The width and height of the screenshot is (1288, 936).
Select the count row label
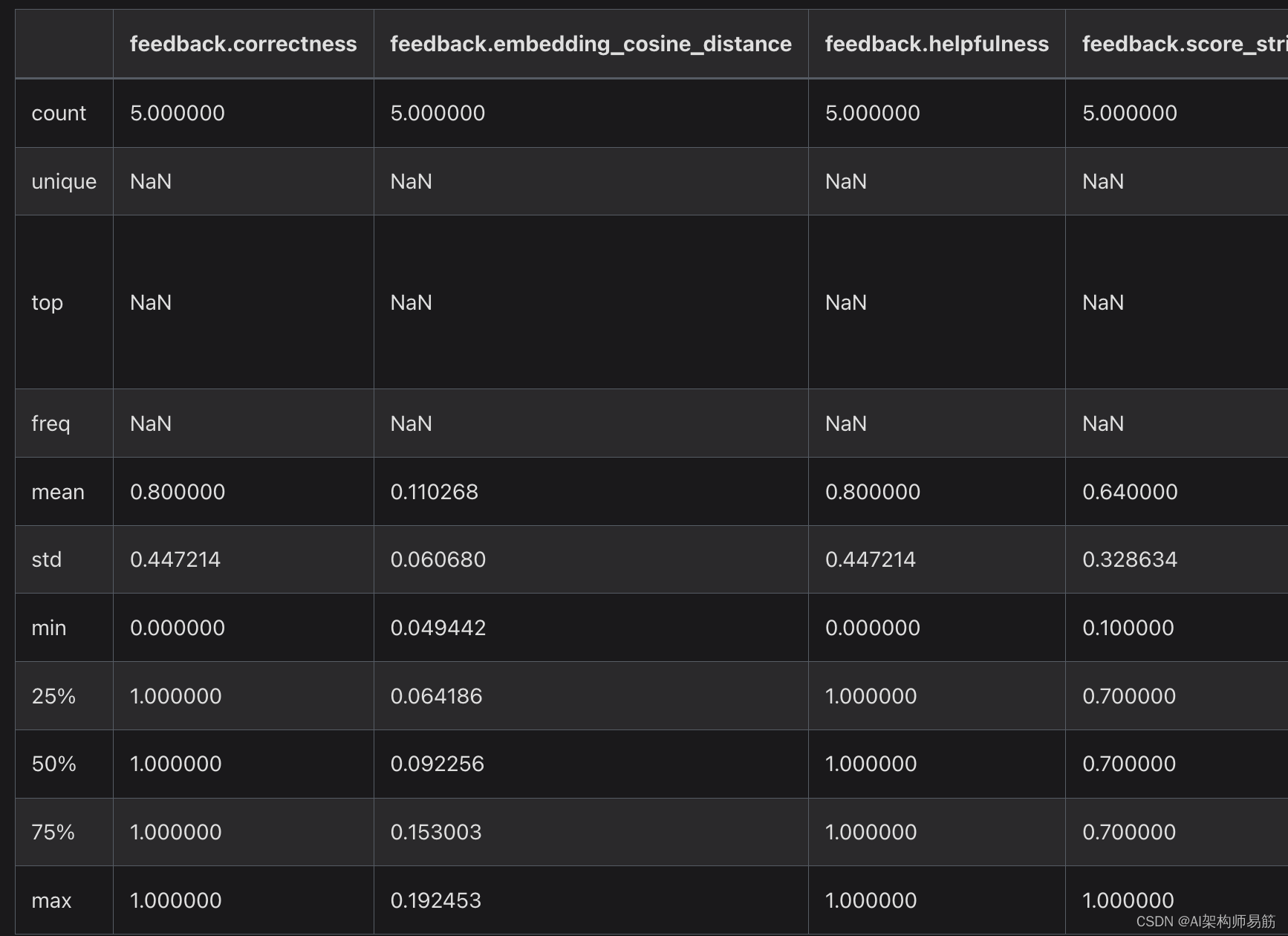point(59,113)
